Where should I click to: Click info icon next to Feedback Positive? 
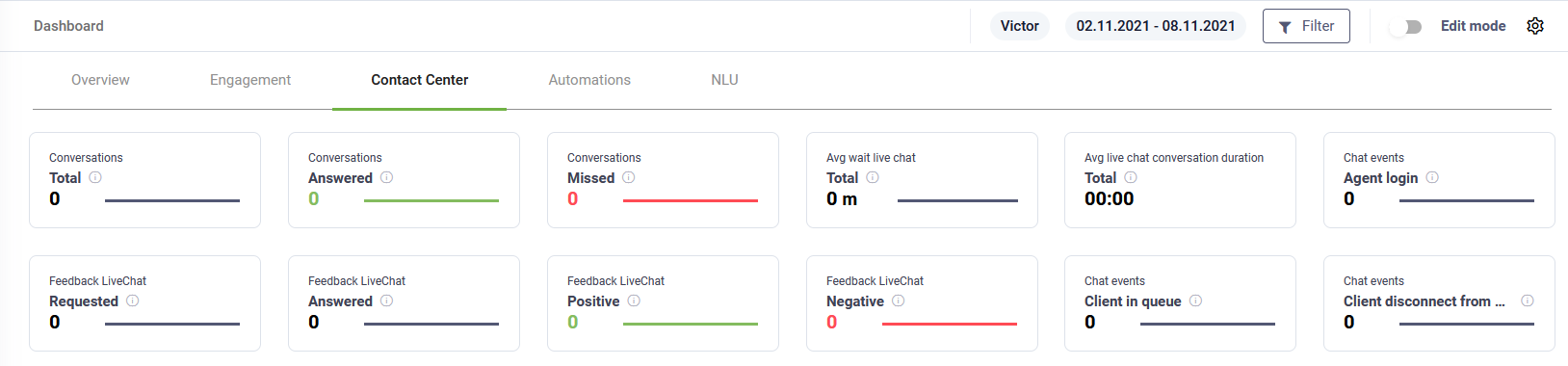click(x=634, y=301)
